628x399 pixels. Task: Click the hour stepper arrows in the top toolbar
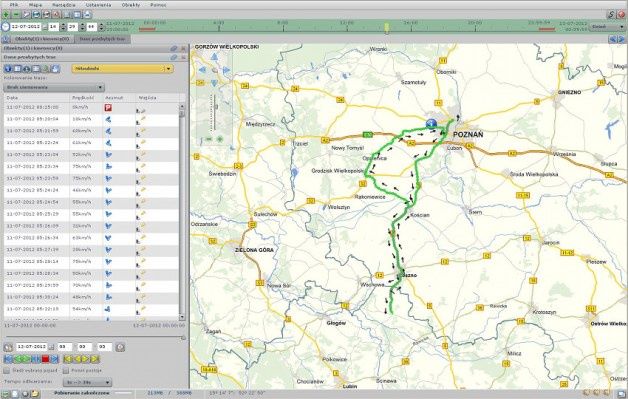click(63, 27)
